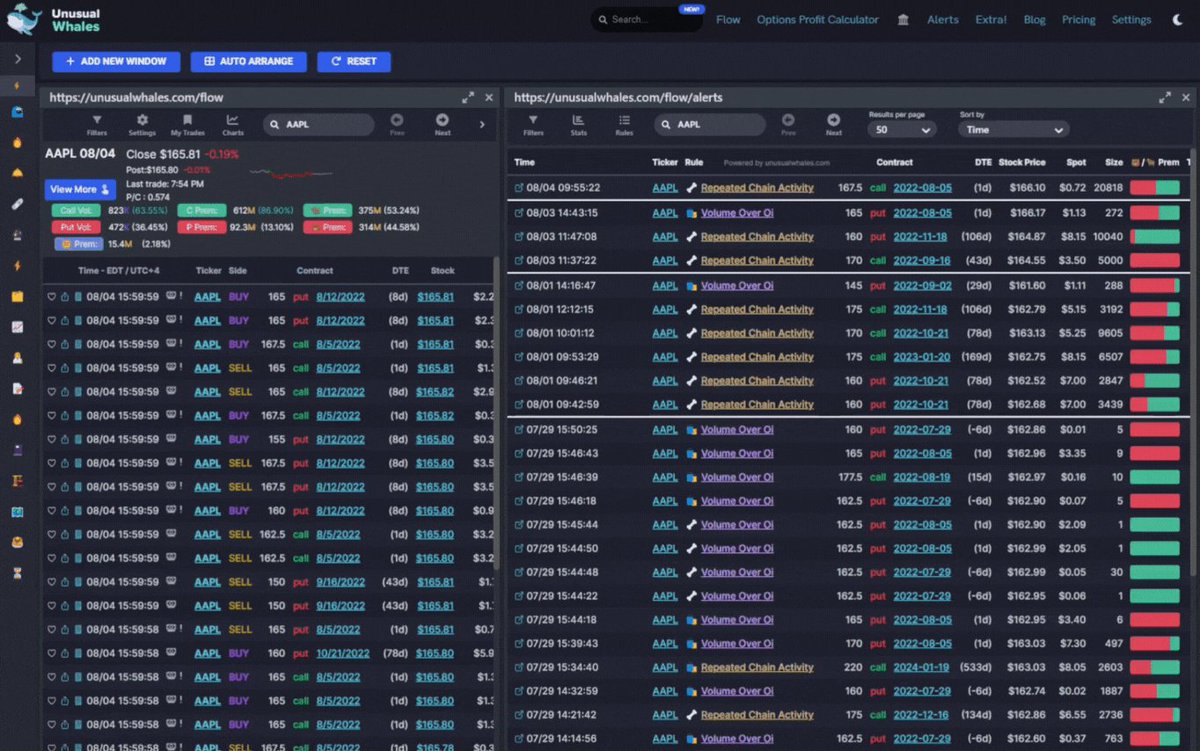Viewport: 1200px width, 751px height.
Task: Click Next arrow in the flow window
Action: coord(442,124)
